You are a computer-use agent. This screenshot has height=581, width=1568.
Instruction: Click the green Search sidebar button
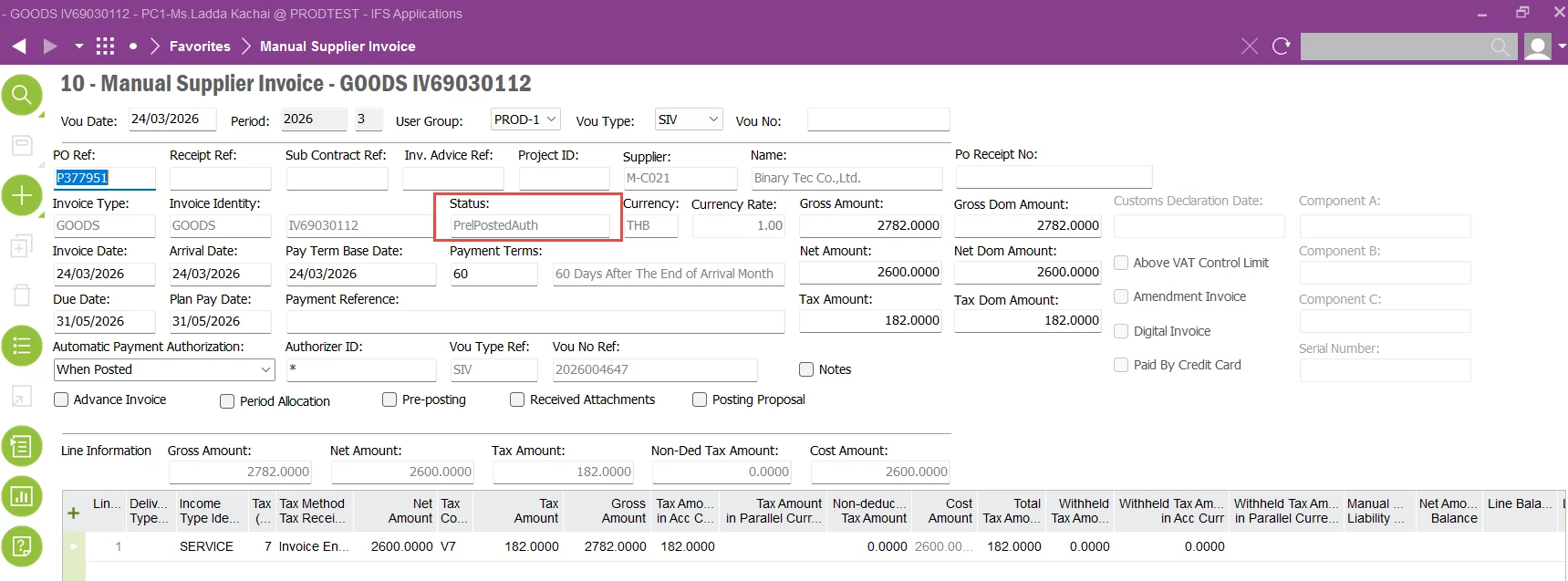(x=22, y=94)
